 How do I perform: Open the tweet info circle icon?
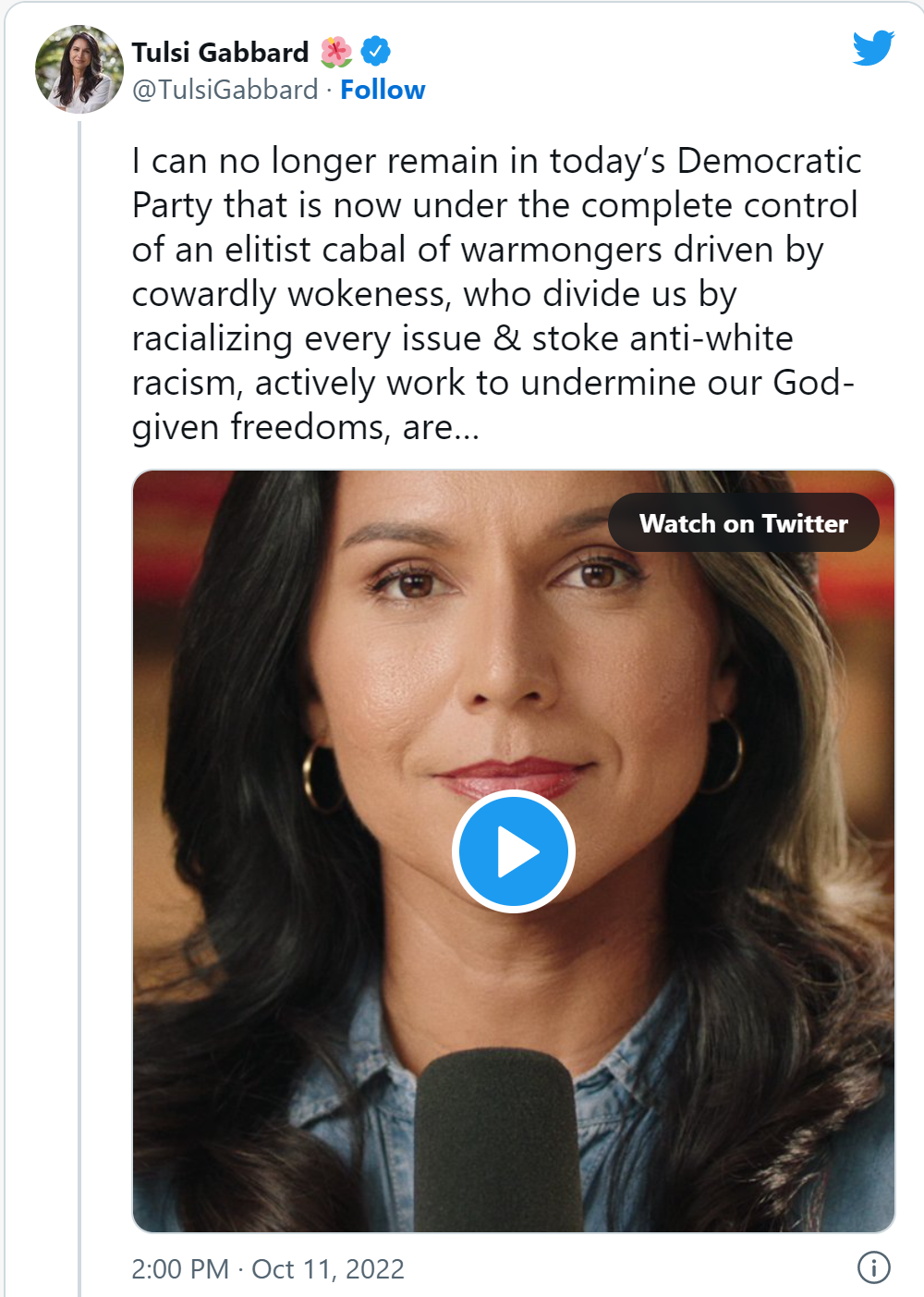[x=873, y=1267]
